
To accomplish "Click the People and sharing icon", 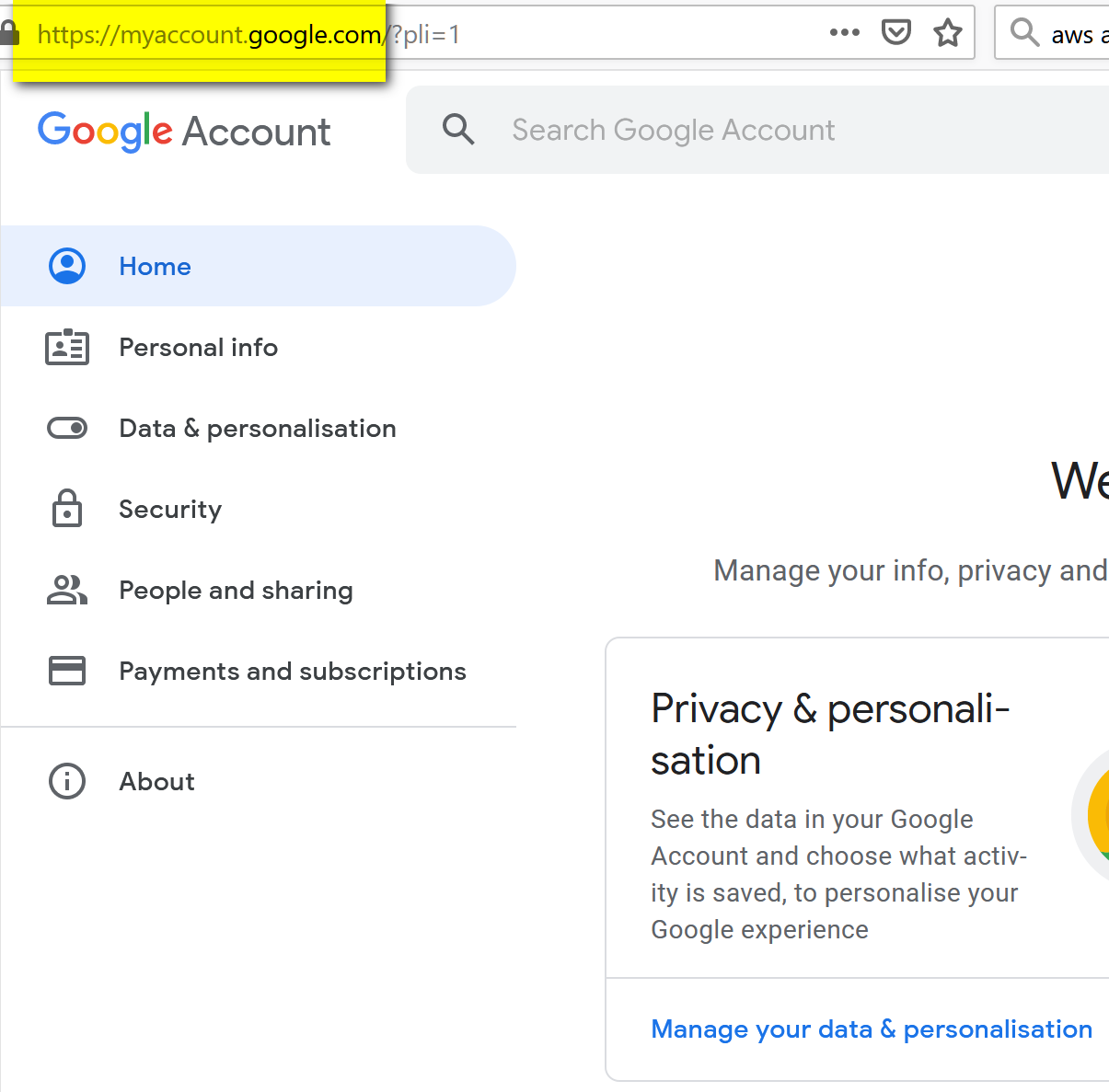I will pyautogui.click(x=67, y=590).
